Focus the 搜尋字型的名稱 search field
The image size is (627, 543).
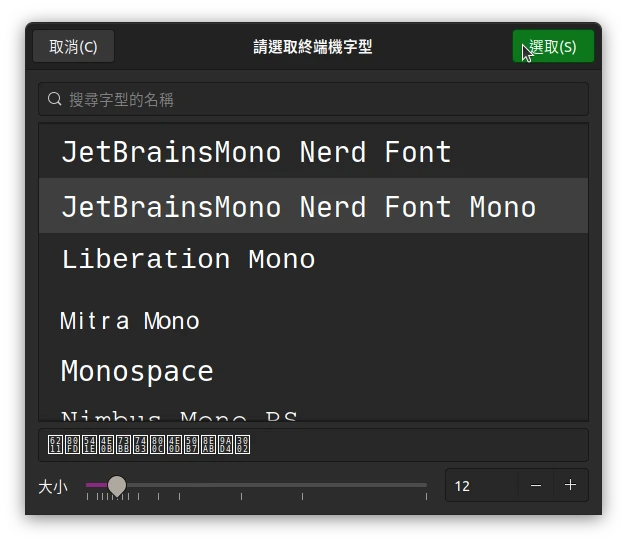coord(320,99)
